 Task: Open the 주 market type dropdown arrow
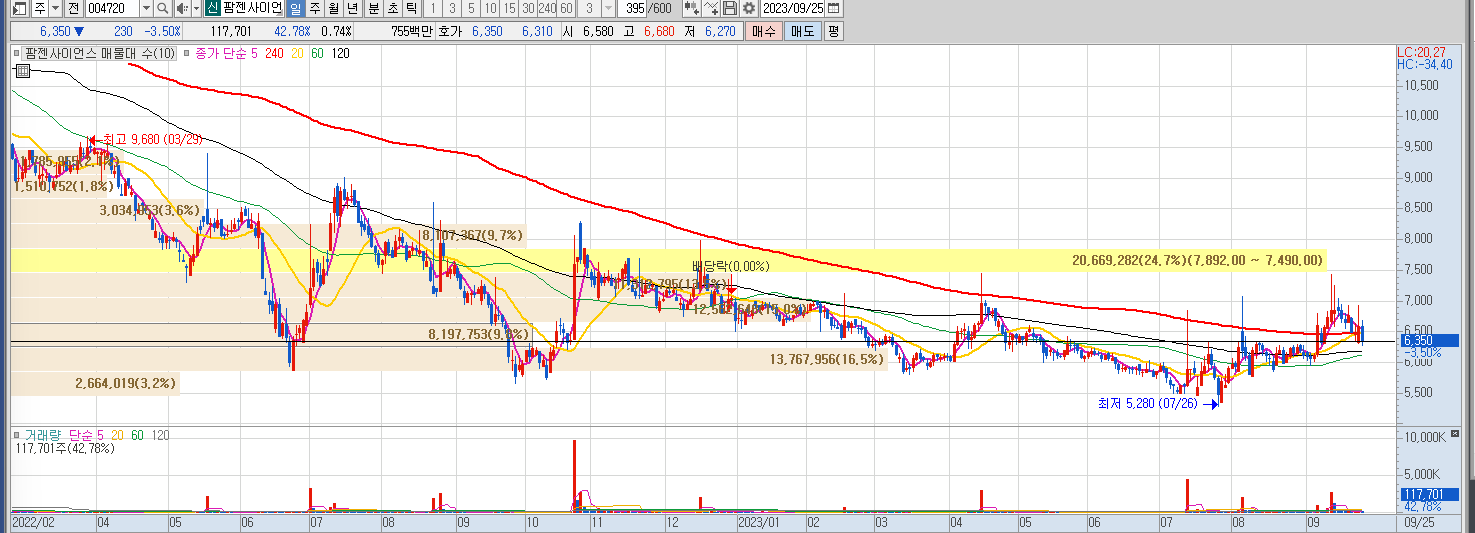(54, 9)
